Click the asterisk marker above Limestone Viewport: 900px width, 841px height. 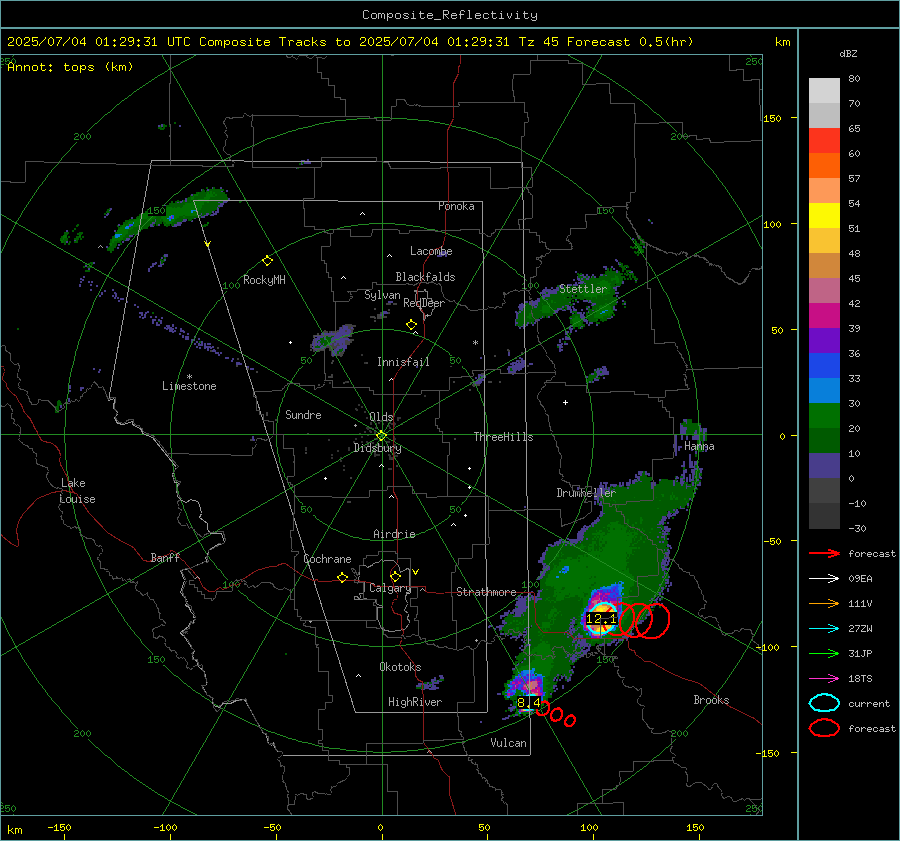189,377
